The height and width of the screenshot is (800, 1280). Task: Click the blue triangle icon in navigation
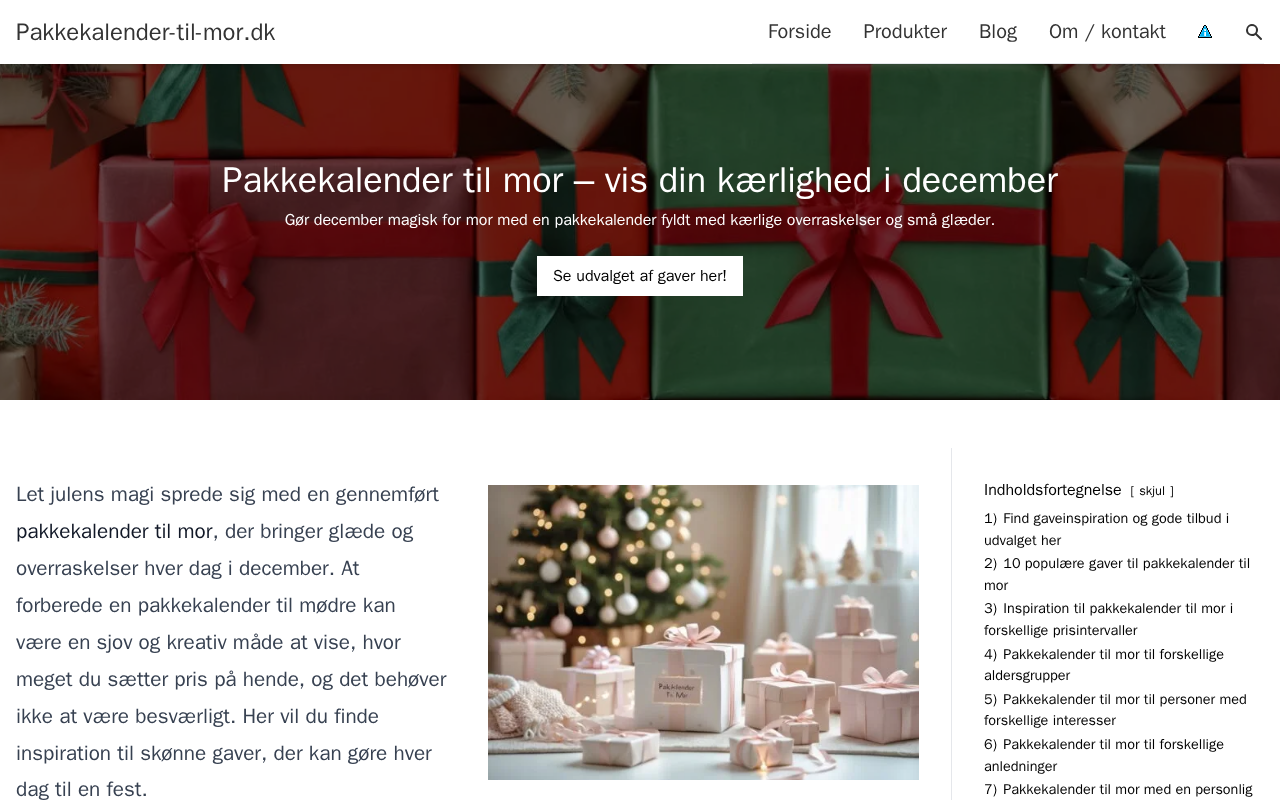point(1205,32)
